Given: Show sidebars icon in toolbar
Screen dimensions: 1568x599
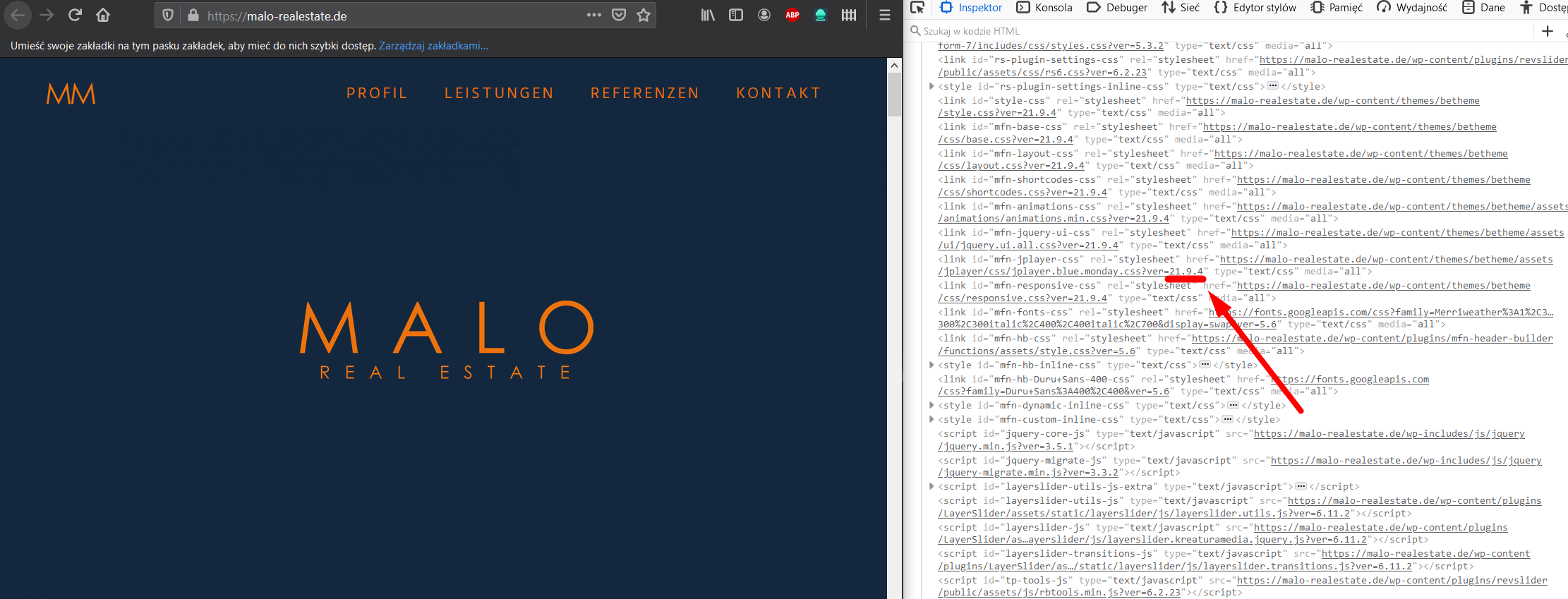Looking at the screenshot, I should coord(736,15).
